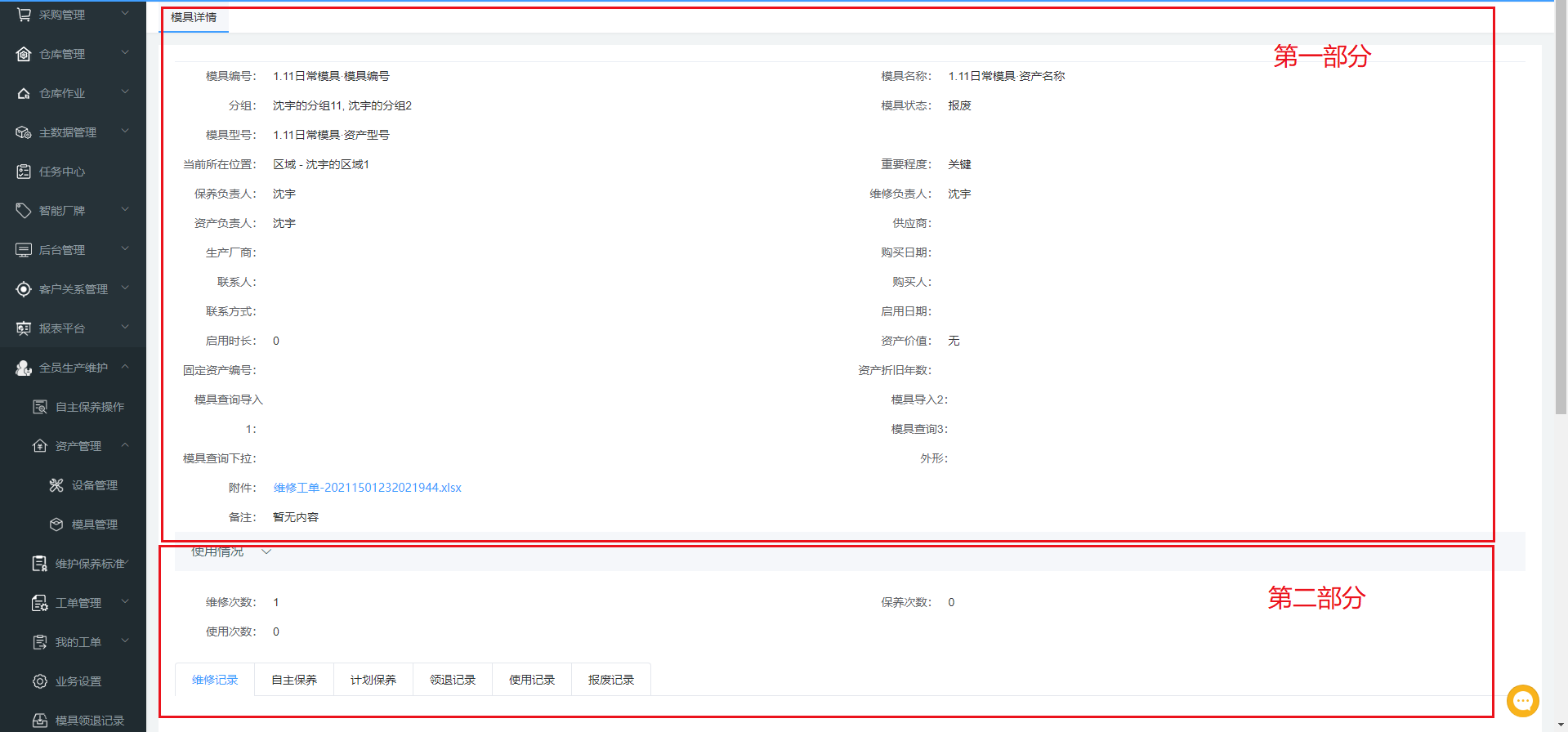Viewport: 1568px width, 732px height.
Task: Collapse the 使用情况 section chevron
Action: point(266,552)
